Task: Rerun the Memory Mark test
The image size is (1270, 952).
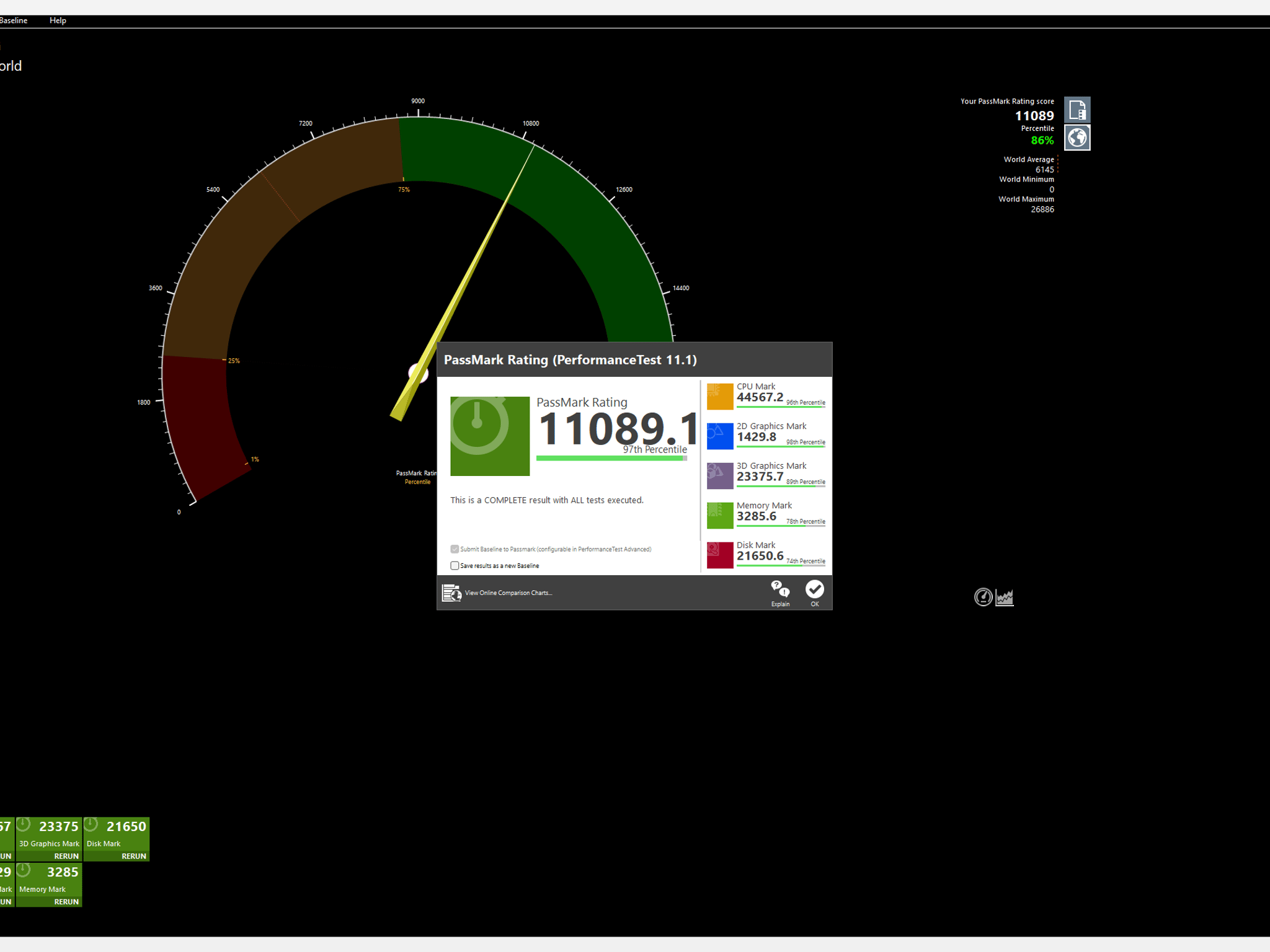Action: point(66,902)
